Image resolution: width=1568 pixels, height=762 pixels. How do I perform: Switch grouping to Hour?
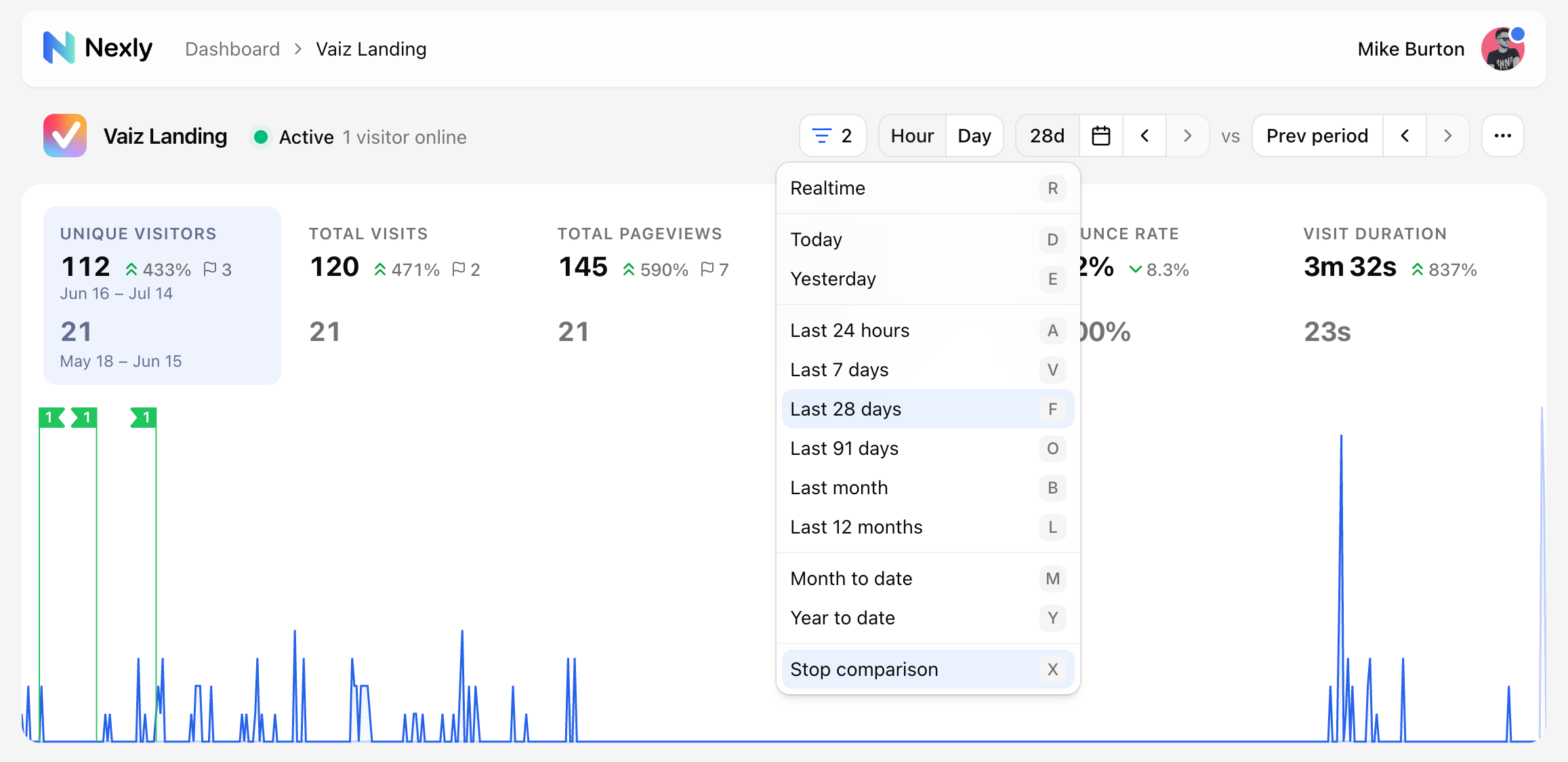[912, 136]
